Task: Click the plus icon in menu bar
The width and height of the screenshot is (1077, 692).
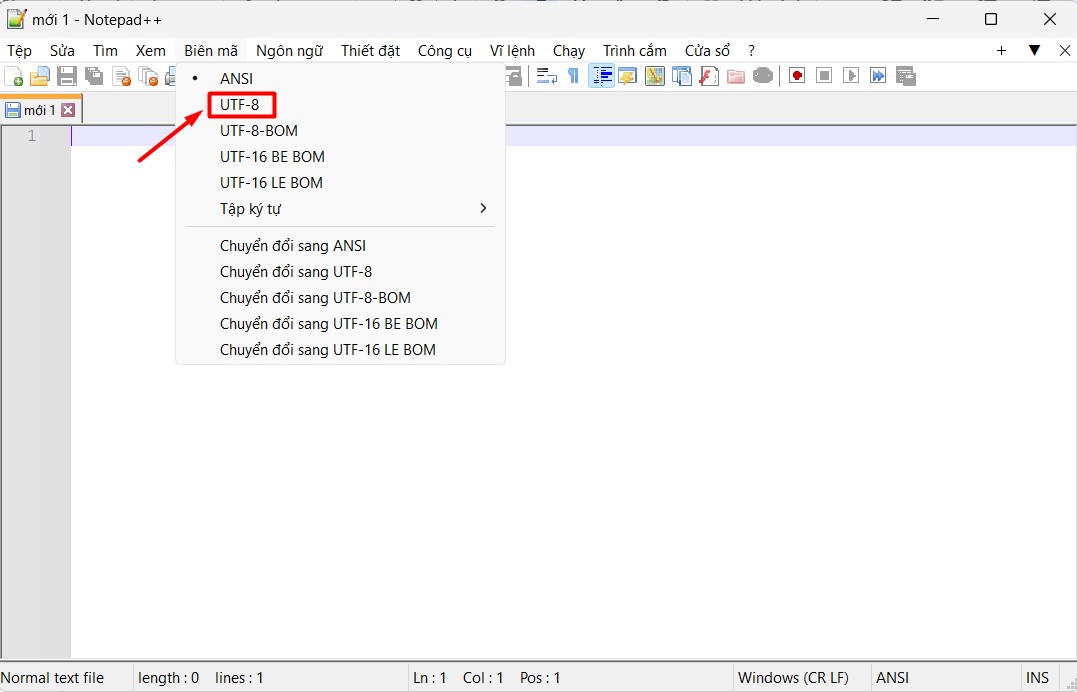Action: 1001,50
